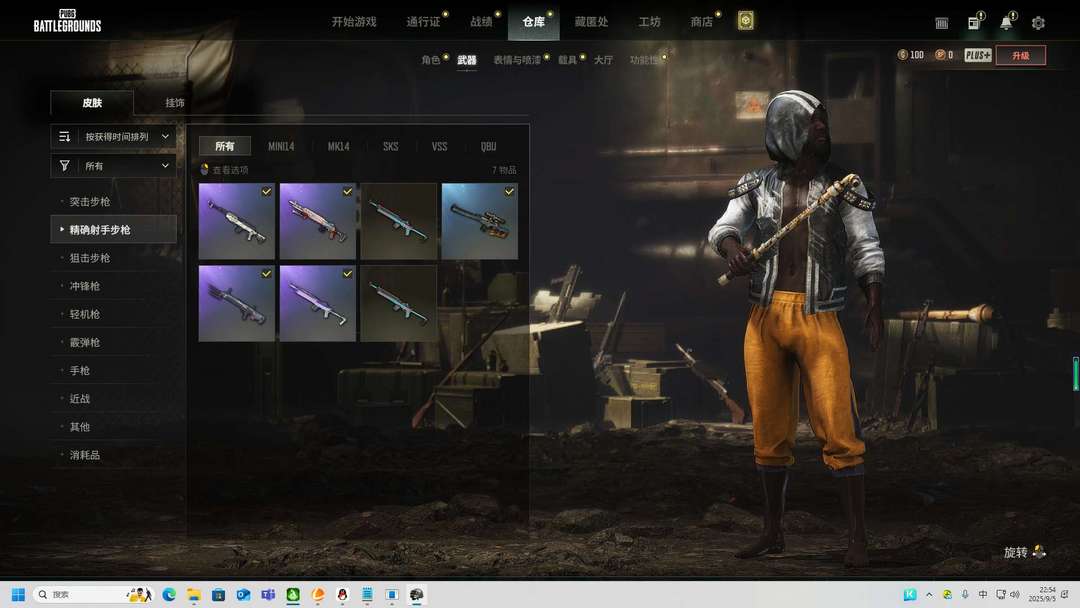Image resolution: width=1080 pixels, height=608 pixels.
Task: Open the crate inventory icon in top bar
Action: (x=942, y=23)
